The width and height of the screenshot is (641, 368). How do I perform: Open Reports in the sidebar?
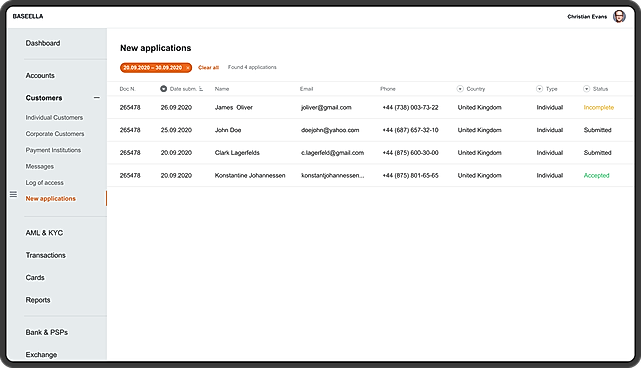[38, 300]
